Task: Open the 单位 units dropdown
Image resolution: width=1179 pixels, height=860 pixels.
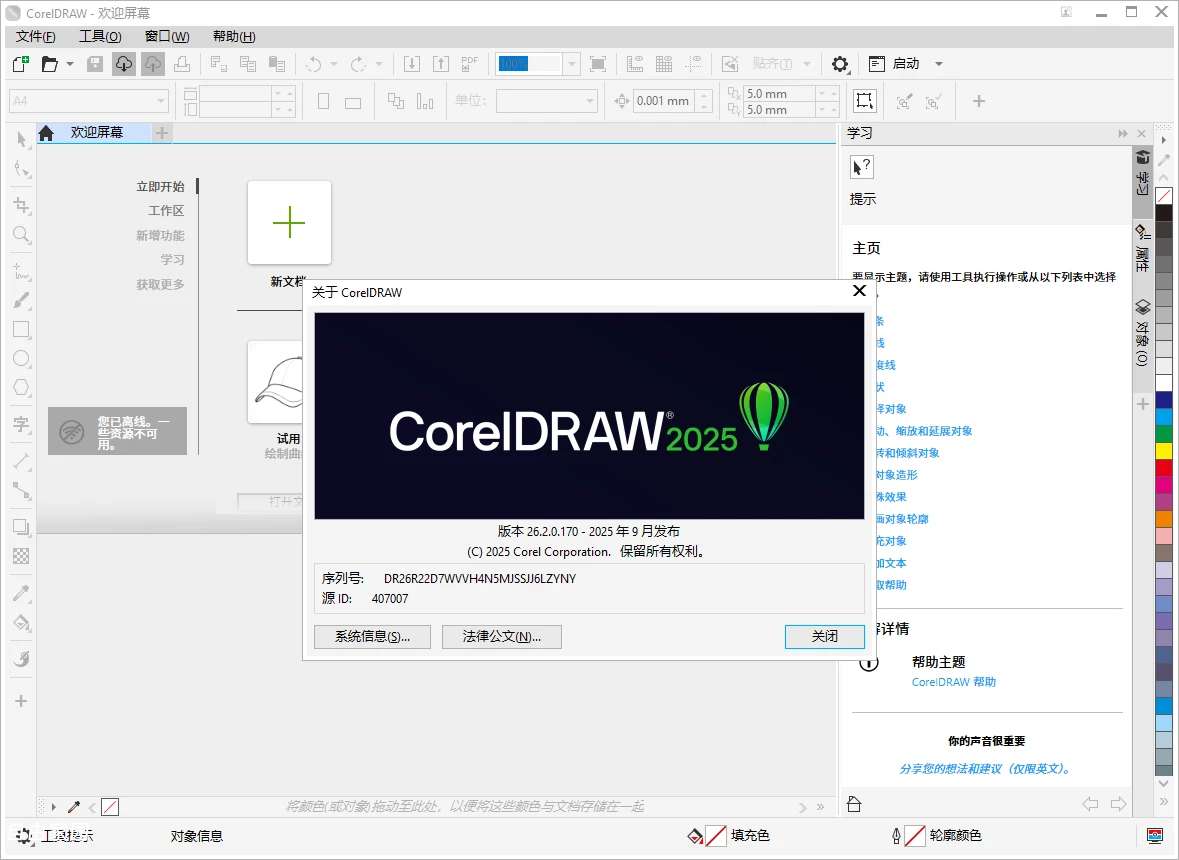Action: (590, 100)
